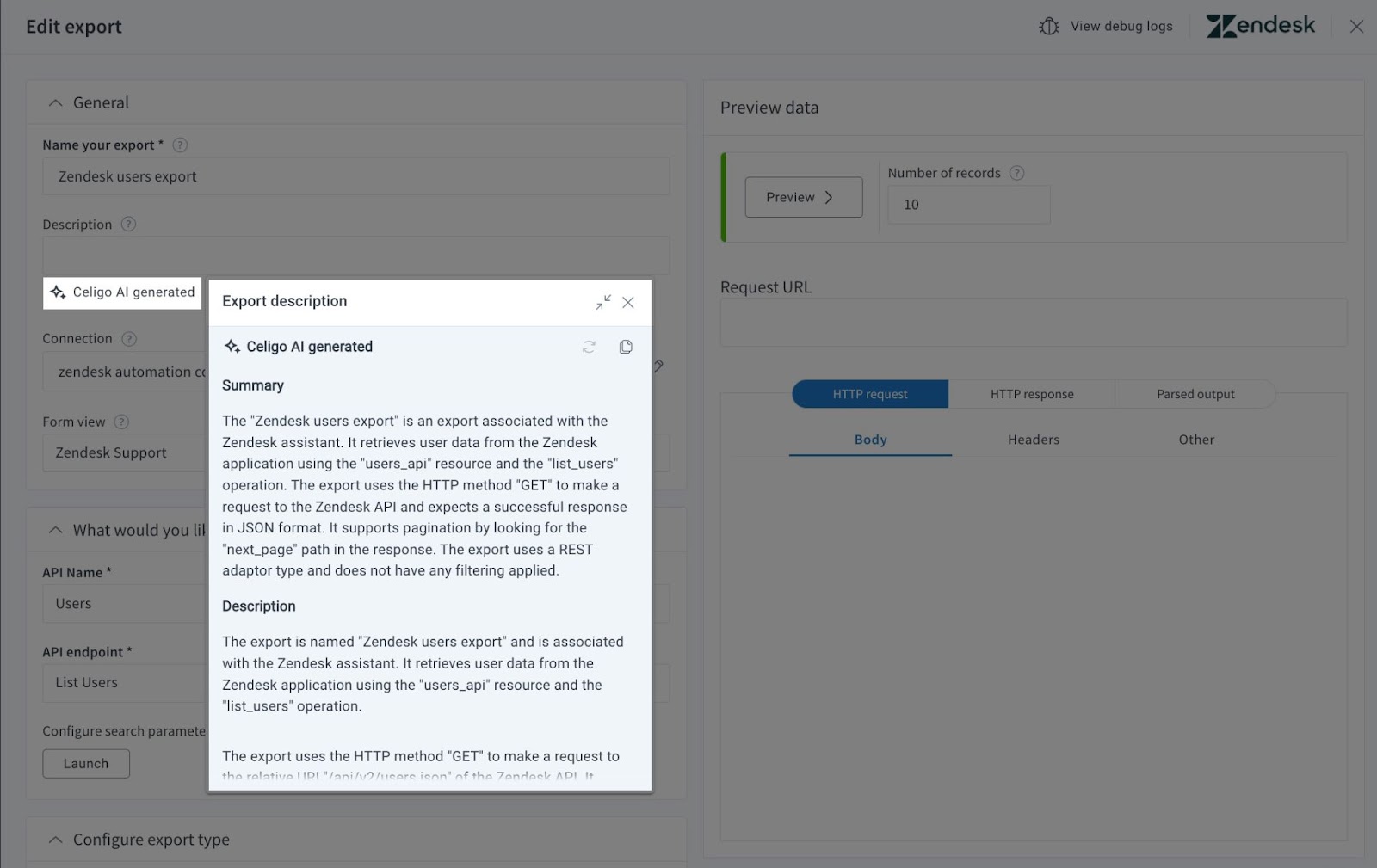Collapse the General section

tap(55, 102)
